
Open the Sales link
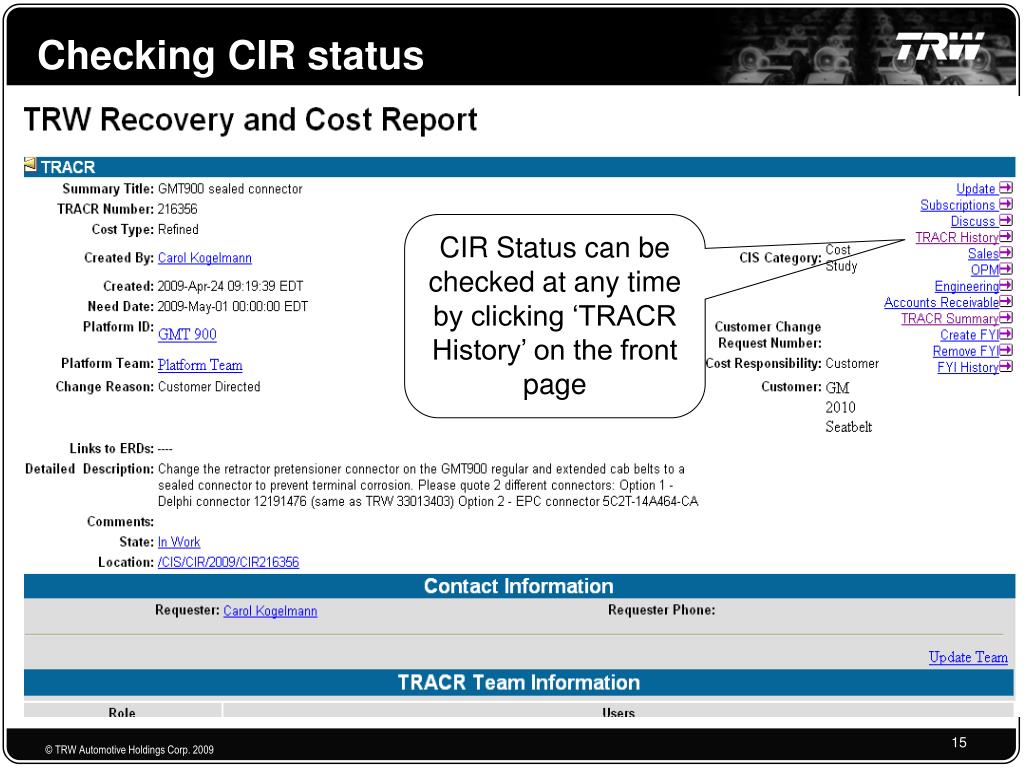coord(983,253)
